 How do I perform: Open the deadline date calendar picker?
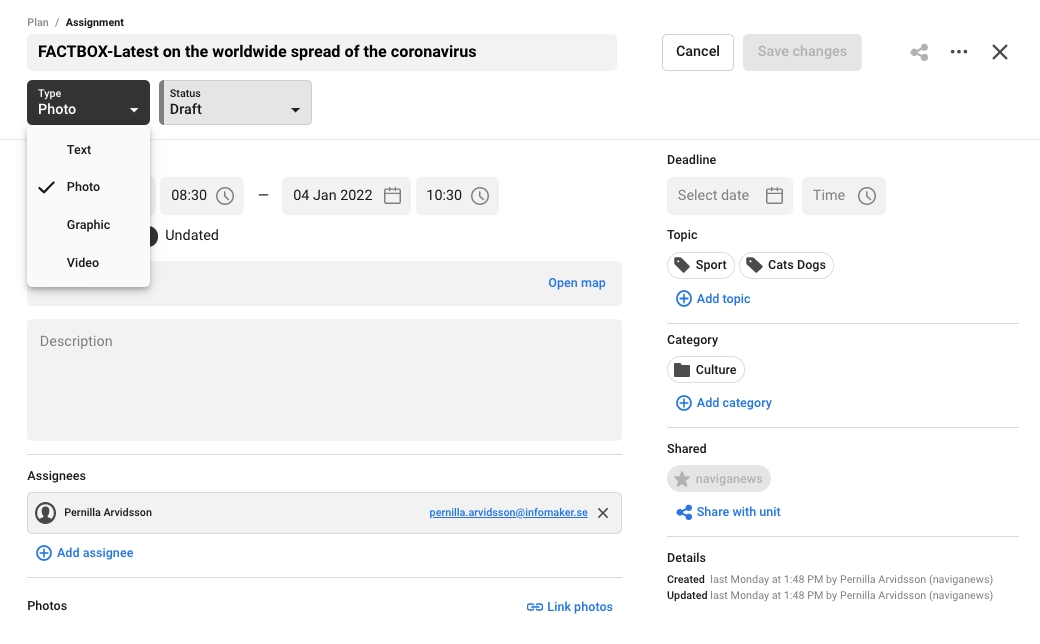tap(774, 196)
